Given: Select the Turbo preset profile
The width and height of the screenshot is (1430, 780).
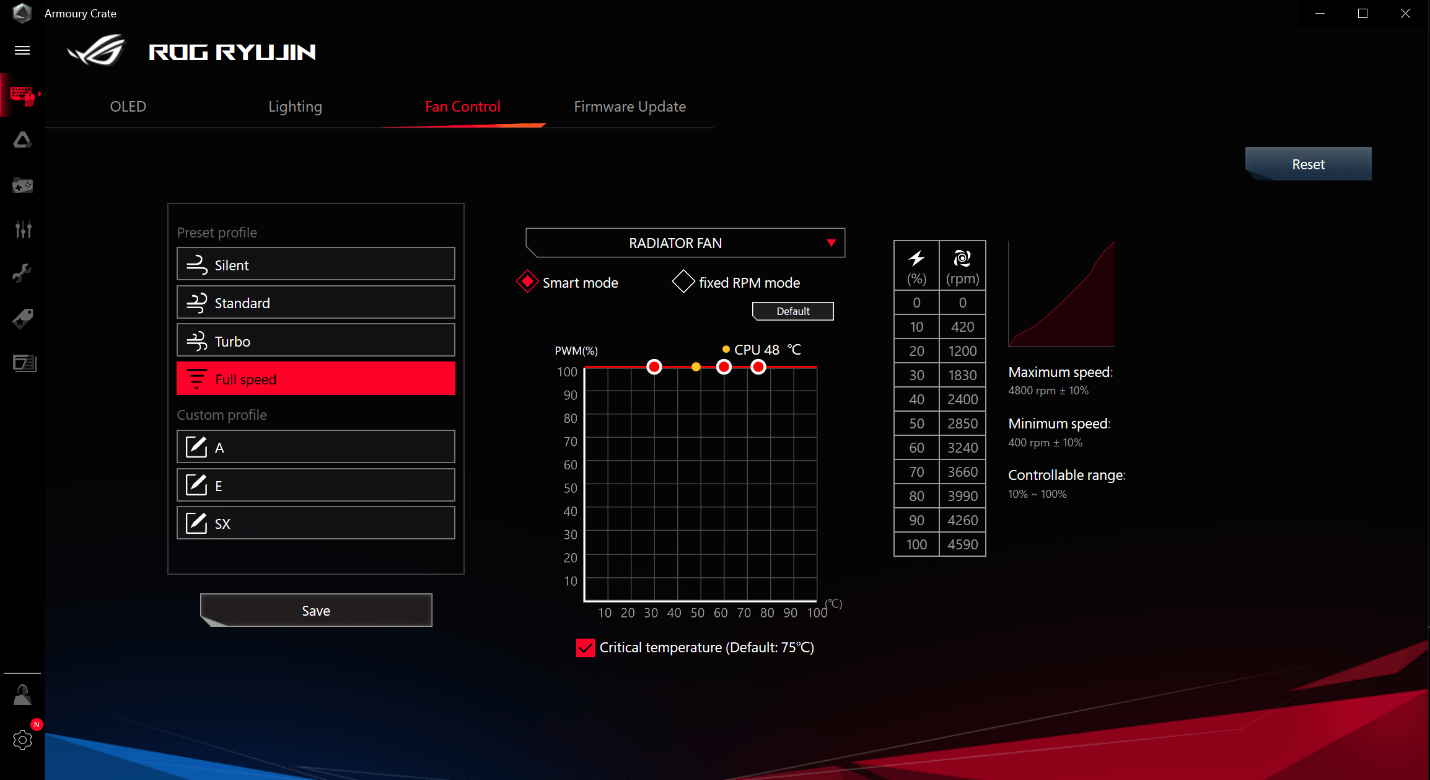Looking at the screenshot, I should click(x=316, y=340).
